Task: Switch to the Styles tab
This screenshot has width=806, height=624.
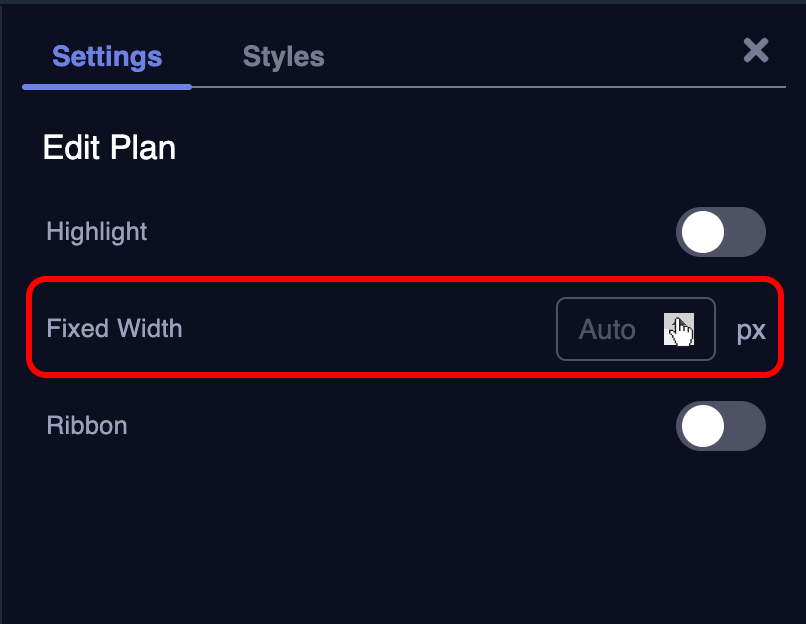Action: (283, 56)
